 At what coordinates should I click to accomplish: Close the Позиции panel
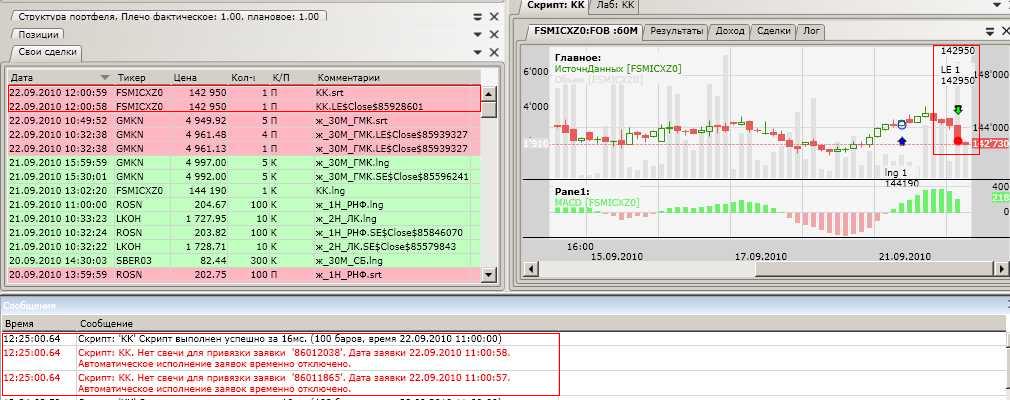click(x=494, y=34)
